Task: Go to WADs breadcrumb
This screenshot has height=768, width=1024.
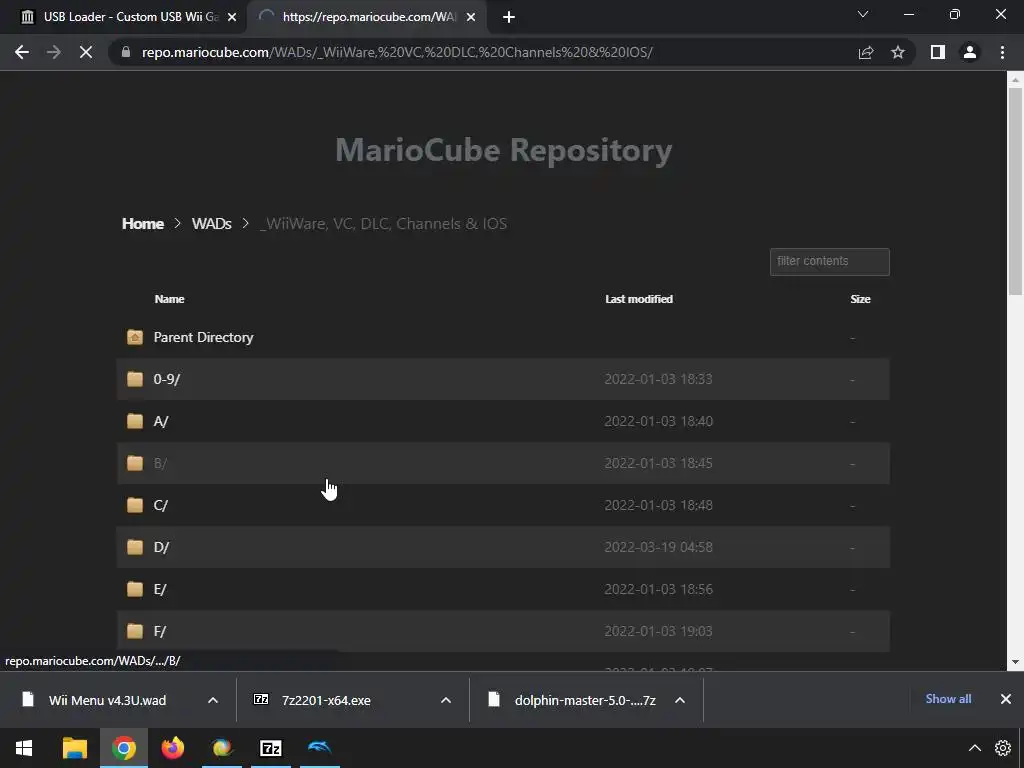Action: point(212,223)
